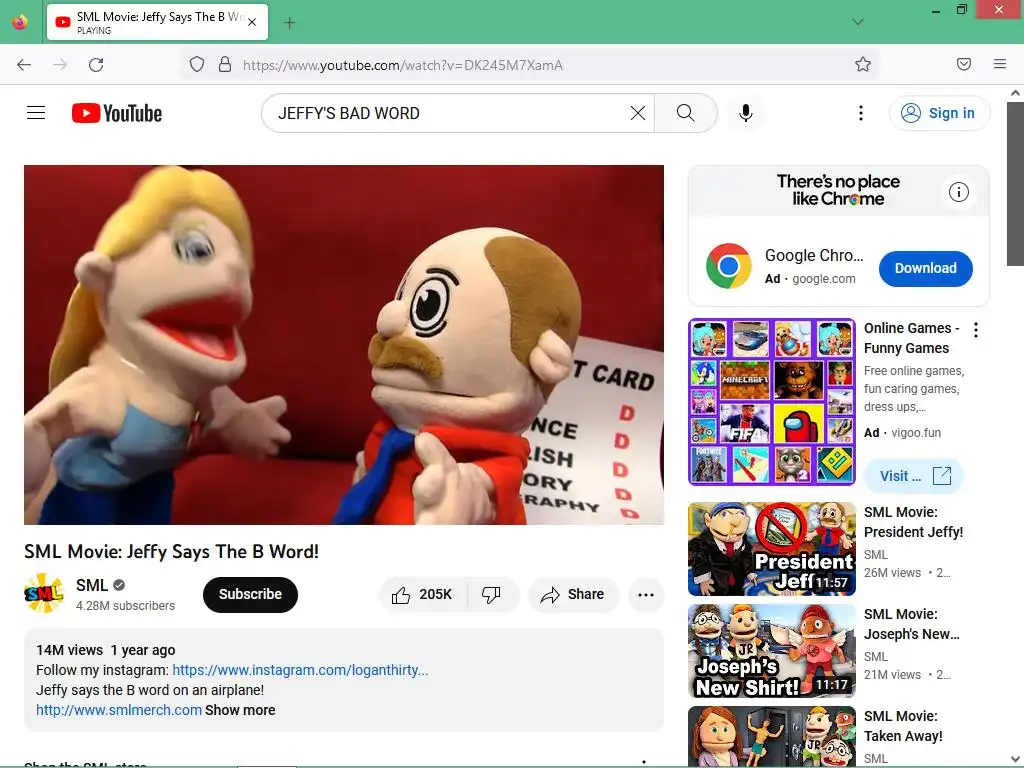Open a new tab with the plus button
This screenshot has width=1024, height=768.
(289, 23)
